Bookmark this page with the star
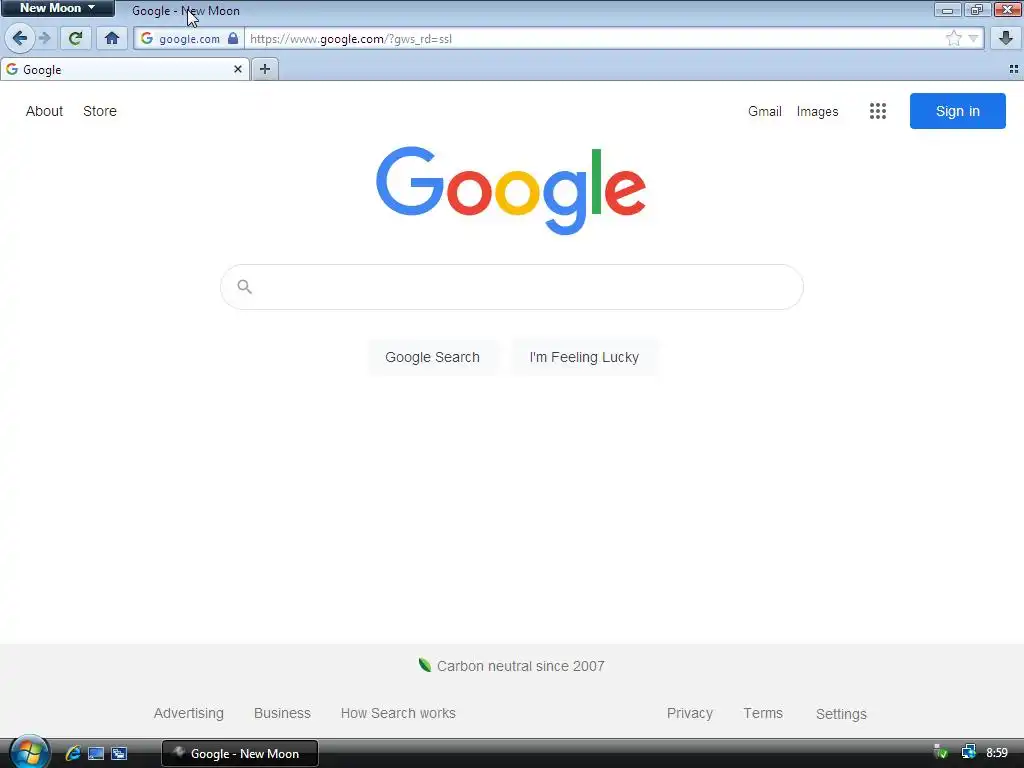 953,39
